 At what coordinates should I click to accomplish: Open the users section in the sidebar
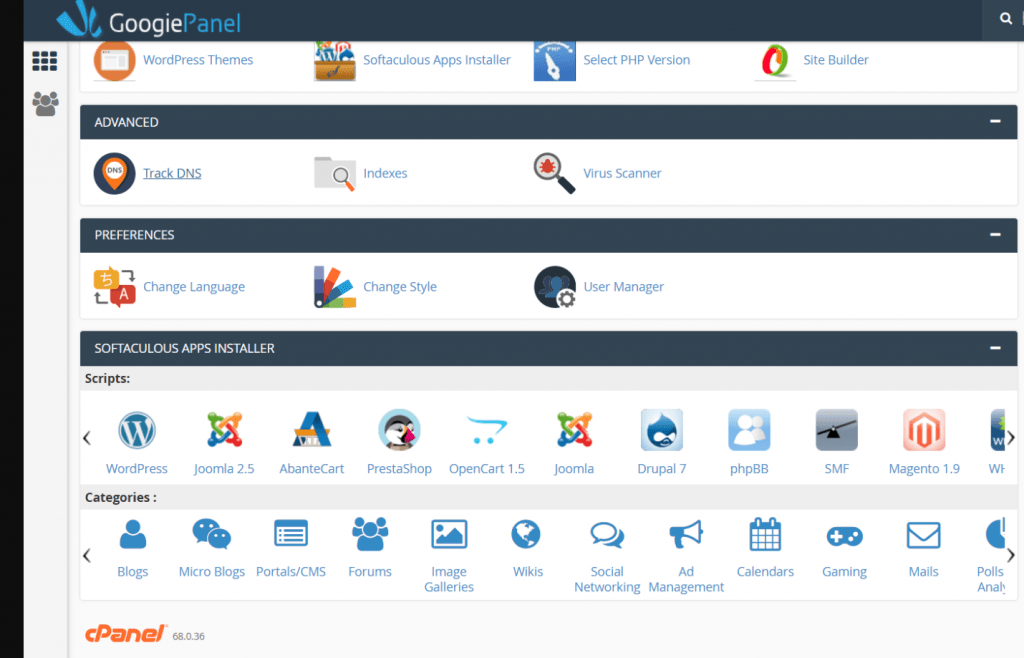(44, 104)
